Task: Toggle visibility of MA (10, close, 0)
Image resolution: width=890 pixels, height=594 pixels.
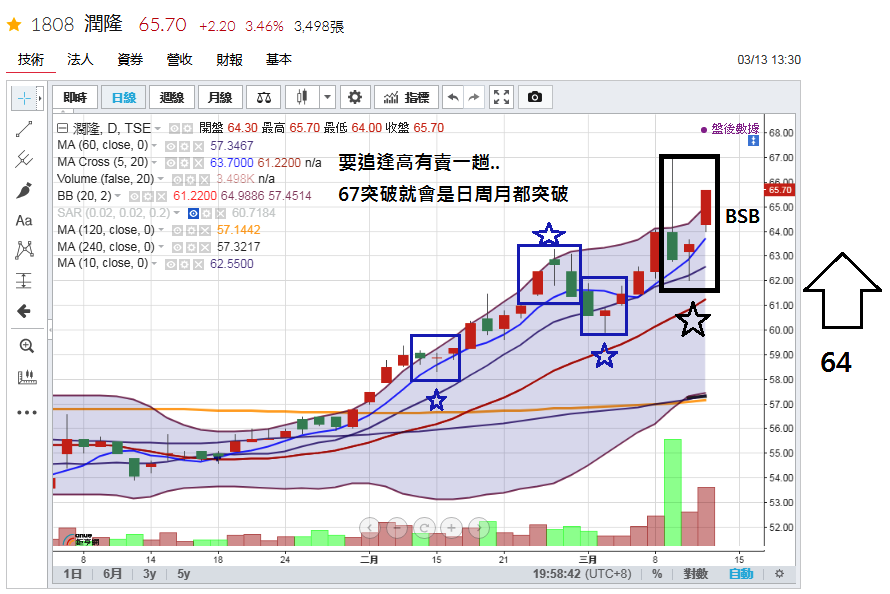Action: pyautogui.click(x=170, y=264)
